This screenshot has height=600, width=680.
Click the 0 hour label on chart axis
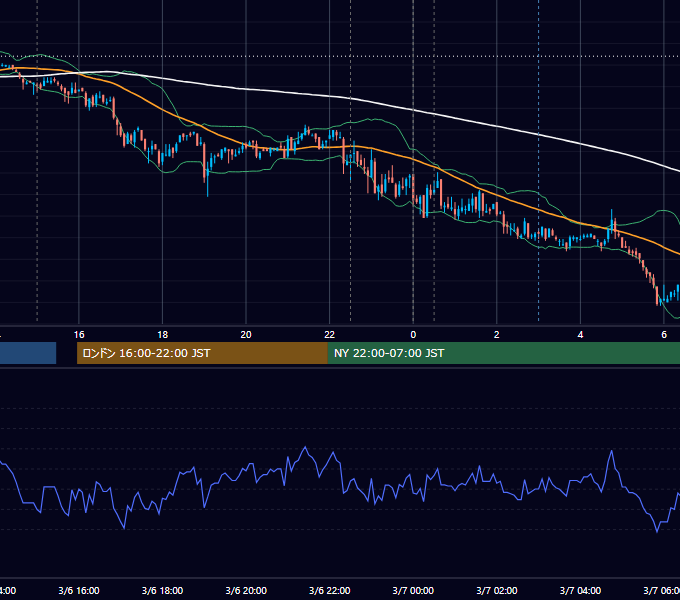click(413, 334)
